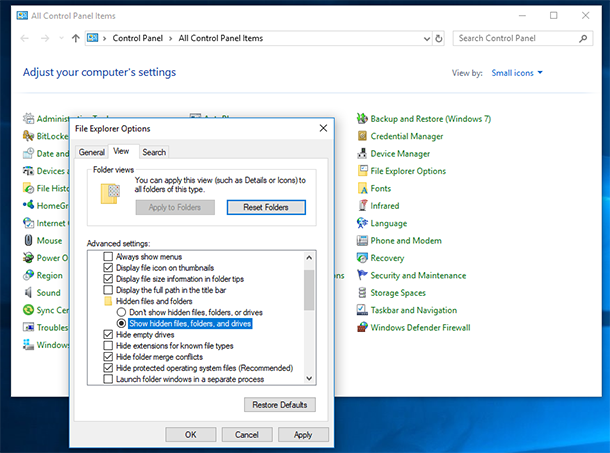Image resolution: width=610 pixels, height=453 pixels.
Task: Check Hide extensions for known file types
Action: point(108,346)
